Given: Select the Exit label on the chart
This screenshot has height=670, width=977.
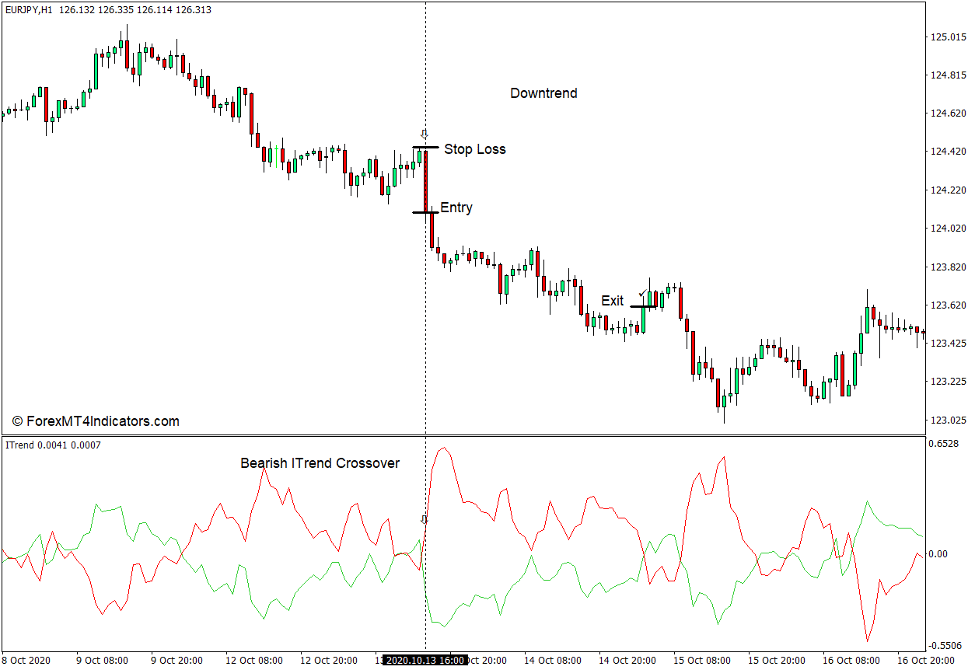Looking at the screenshot, I should click(615, 298).
